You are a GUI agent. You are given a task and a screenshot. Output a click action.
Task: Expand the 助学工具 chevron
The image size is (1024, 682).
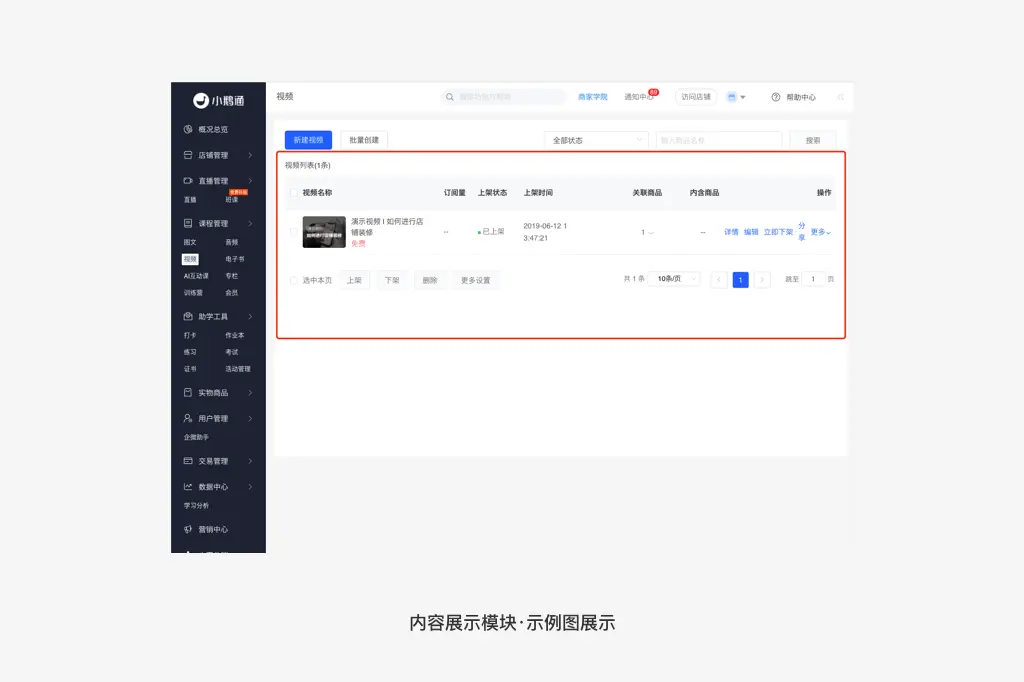[250, 316]
